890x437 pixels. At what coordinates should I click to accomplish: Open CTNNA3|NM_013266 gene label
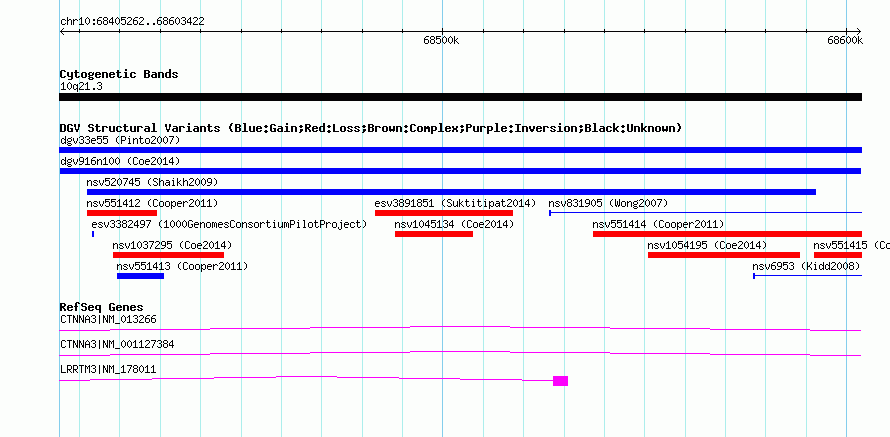[x=108, y=320]
